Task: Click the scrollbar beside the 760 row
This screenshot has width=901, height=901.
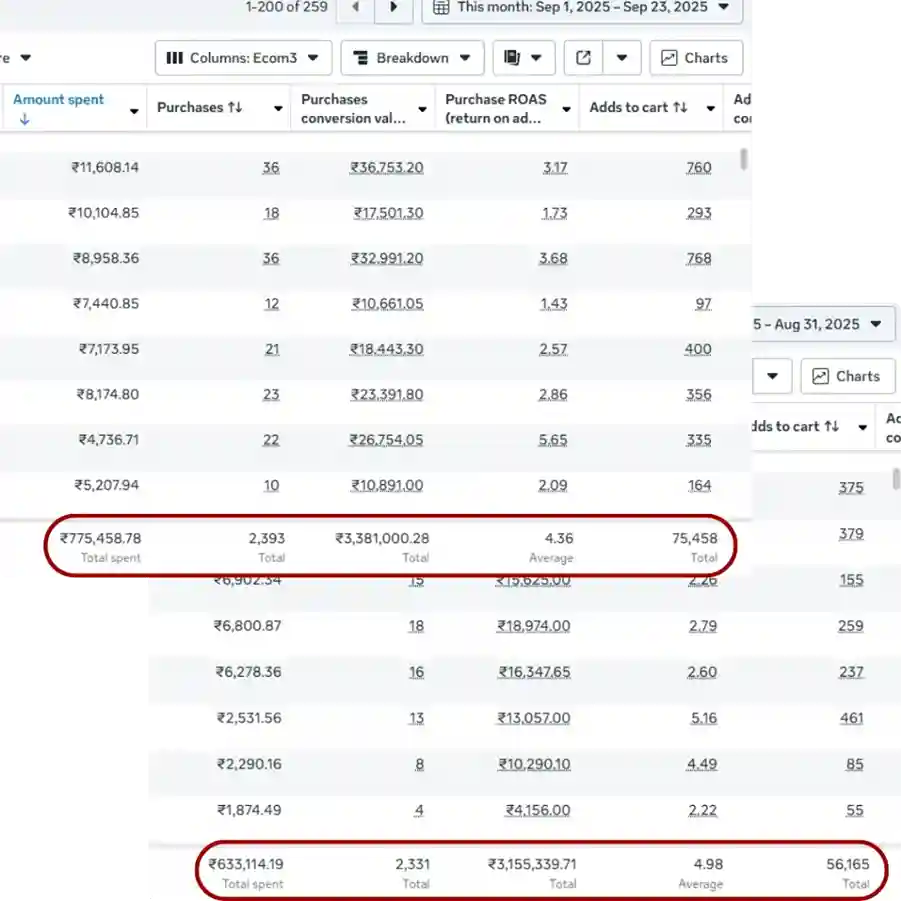Action: (x=743, y=159)
